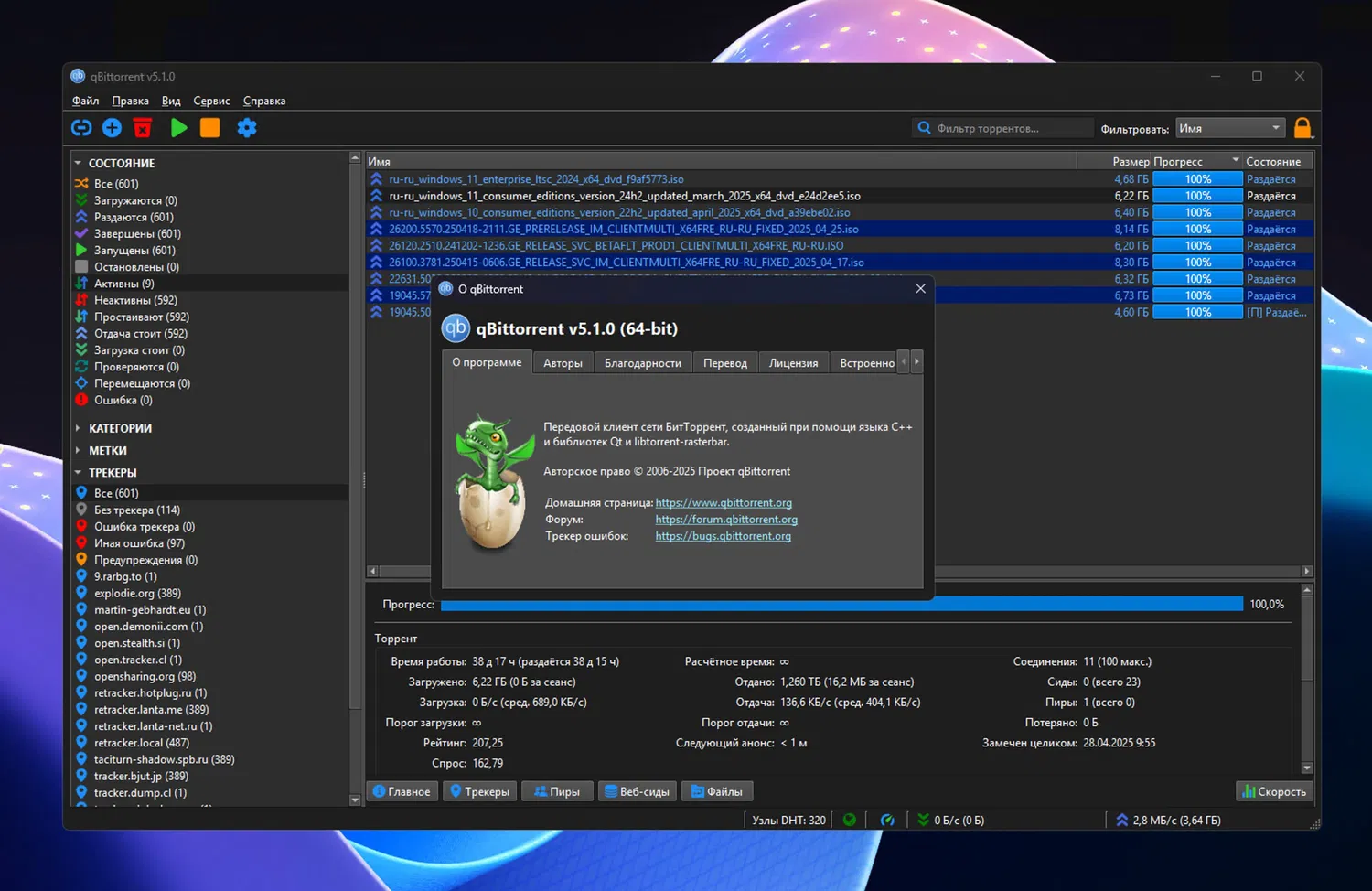Click the seeding arrow icon of the ltsc_2024 torrent row
This screenshot has height=891, width=1372.
click(376, 179)
